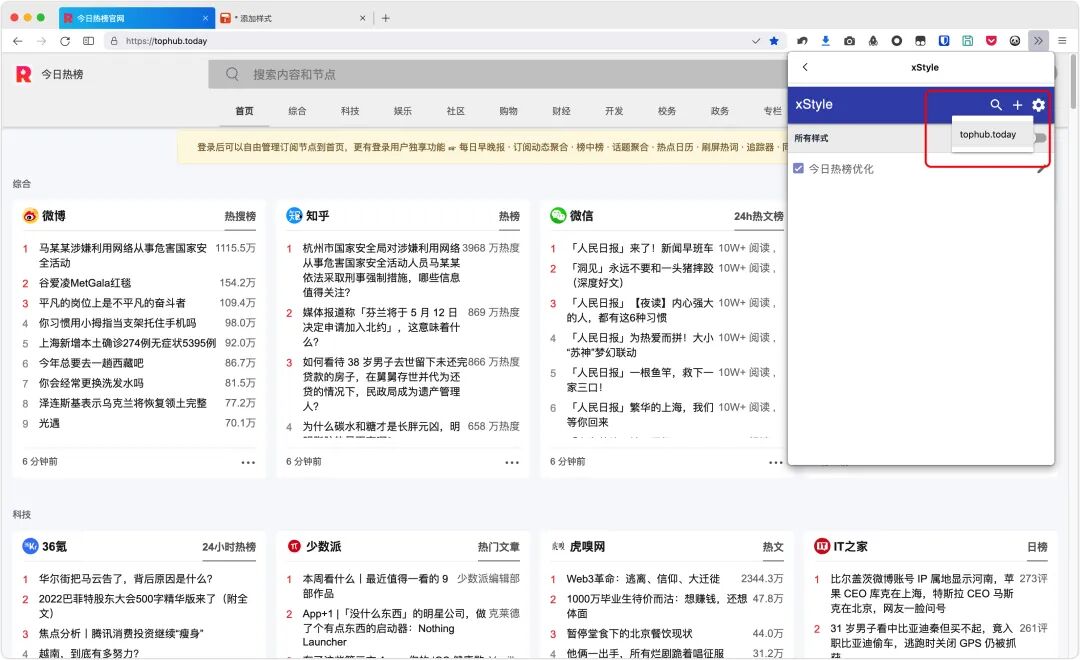Go back with the xStyle panel chevron

point(804,67)
